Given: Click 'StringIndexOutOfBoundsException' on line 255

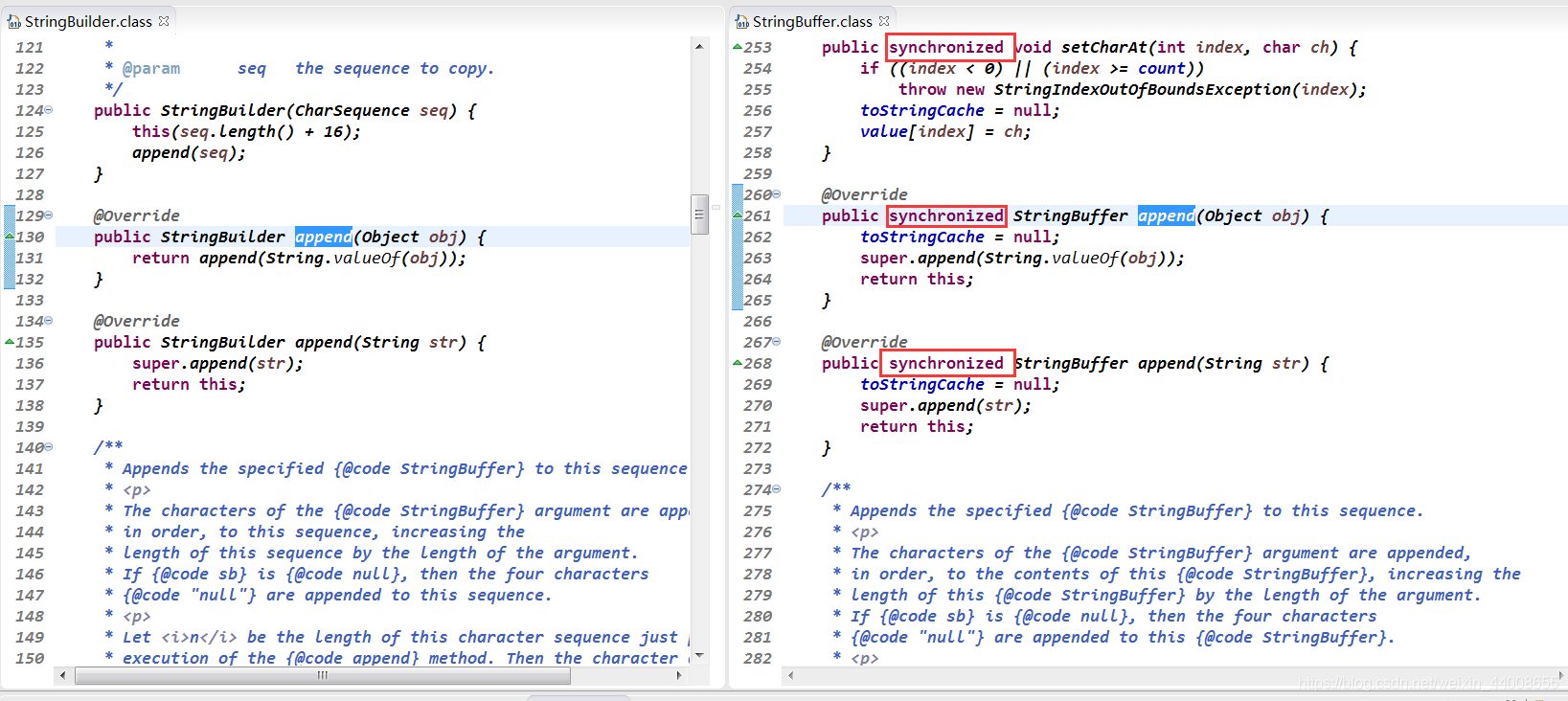Looking at the screenshot, I should click(x=1143, y=89).
